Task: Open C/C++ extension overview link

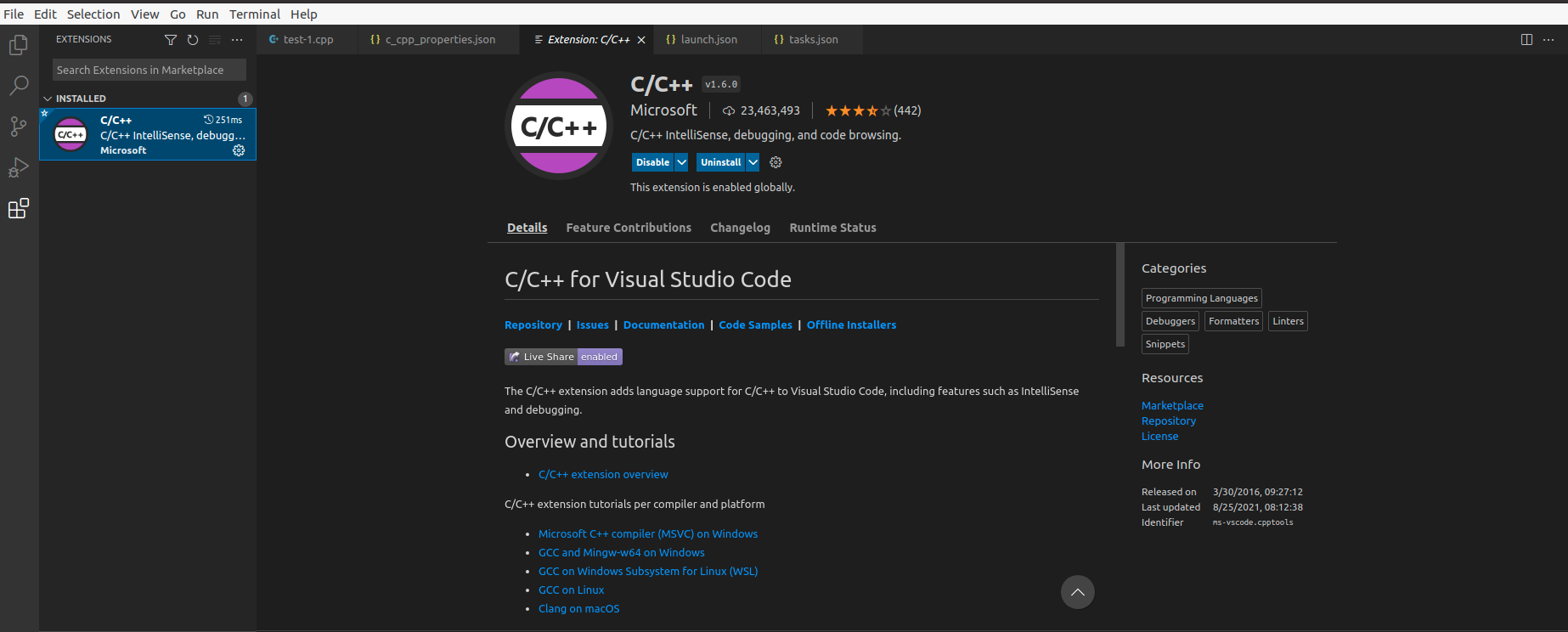Action: [603, 475]
